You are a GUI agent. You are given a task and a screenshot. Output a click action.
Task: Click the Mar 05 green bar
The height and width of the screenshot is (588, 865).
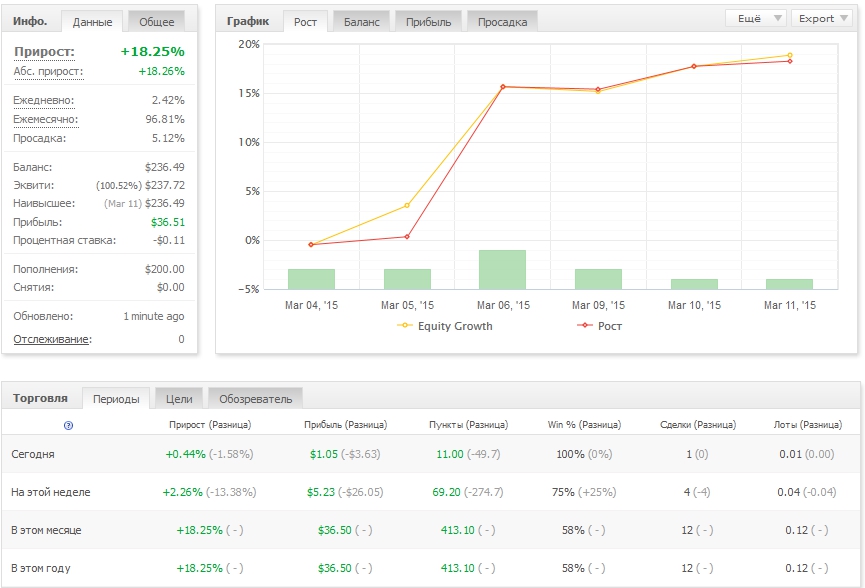pyautogui.click(x=407, y=279)
